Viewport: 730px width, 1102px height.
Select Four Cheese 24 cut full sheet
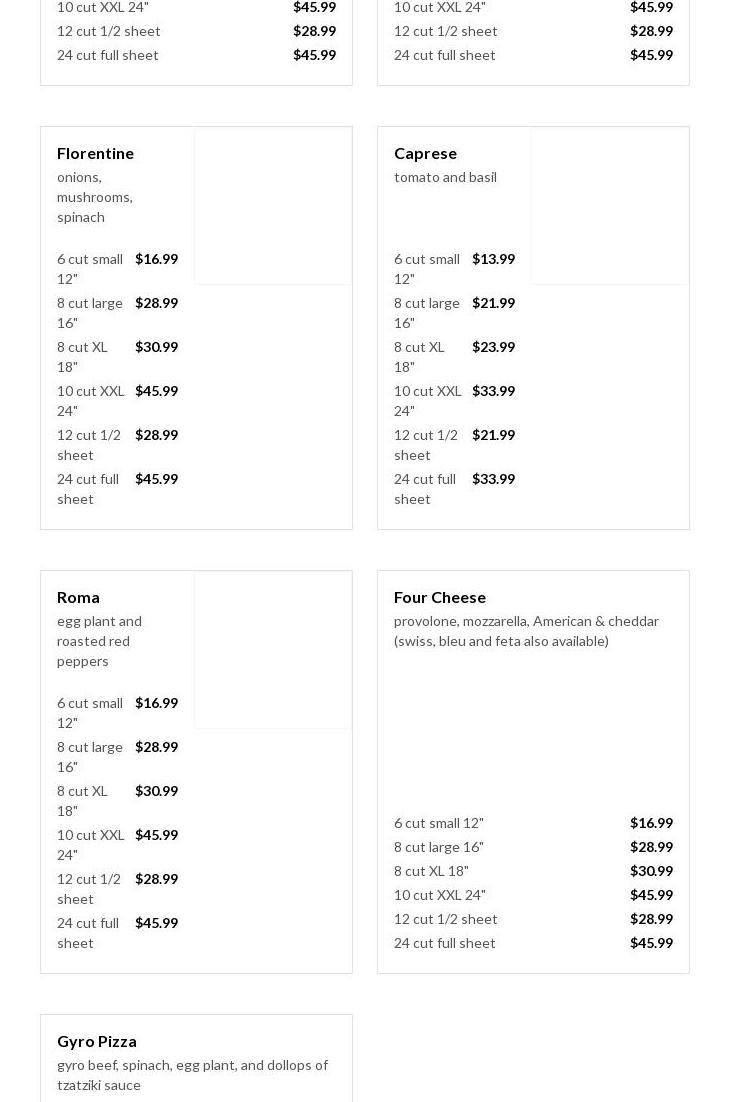533,943
